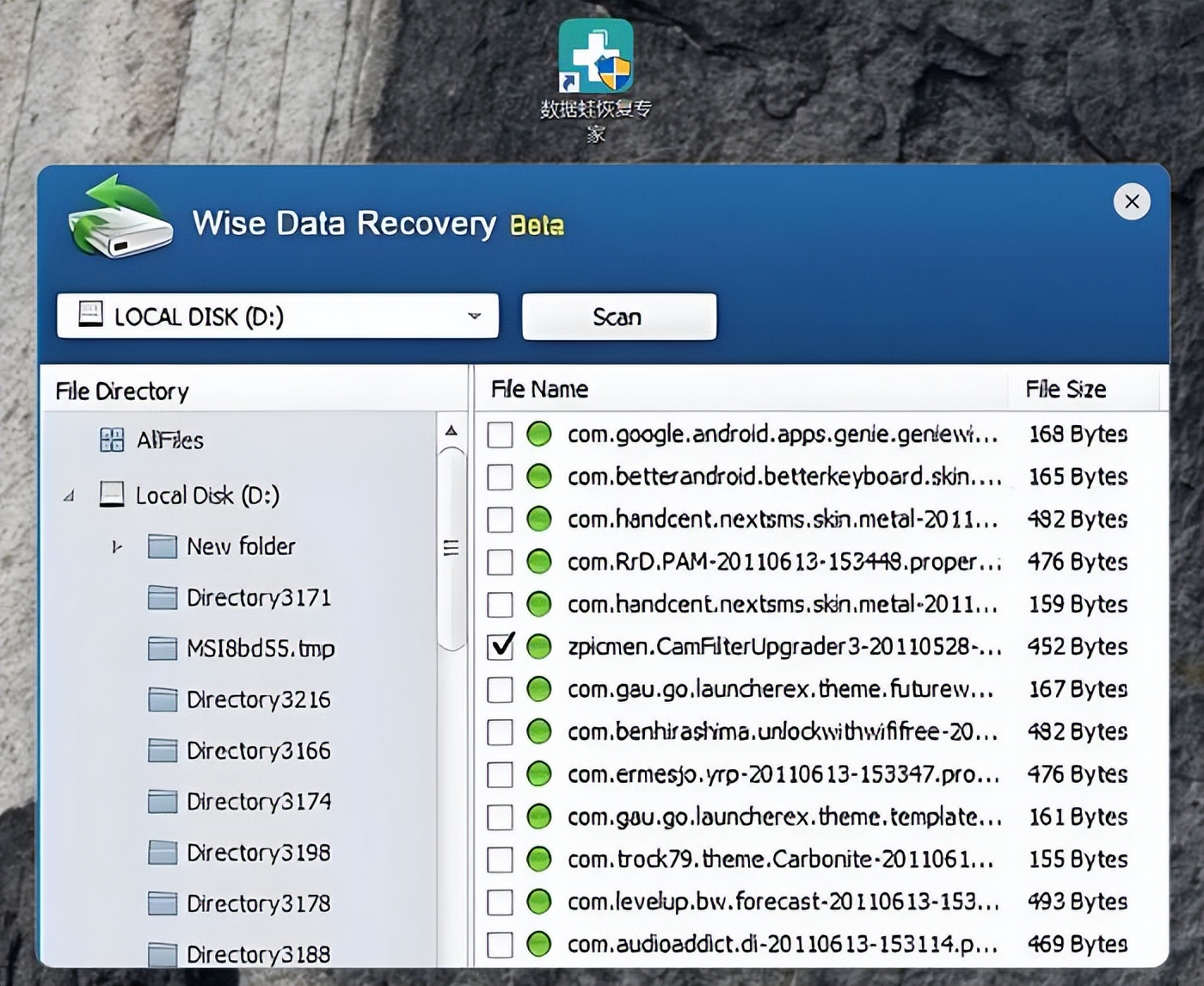This screenshot has width=1204, height=986.
Task: Click green status dot for com.ermesjo.yrp file
Action: pyautogui.click(x=539, y=774)
